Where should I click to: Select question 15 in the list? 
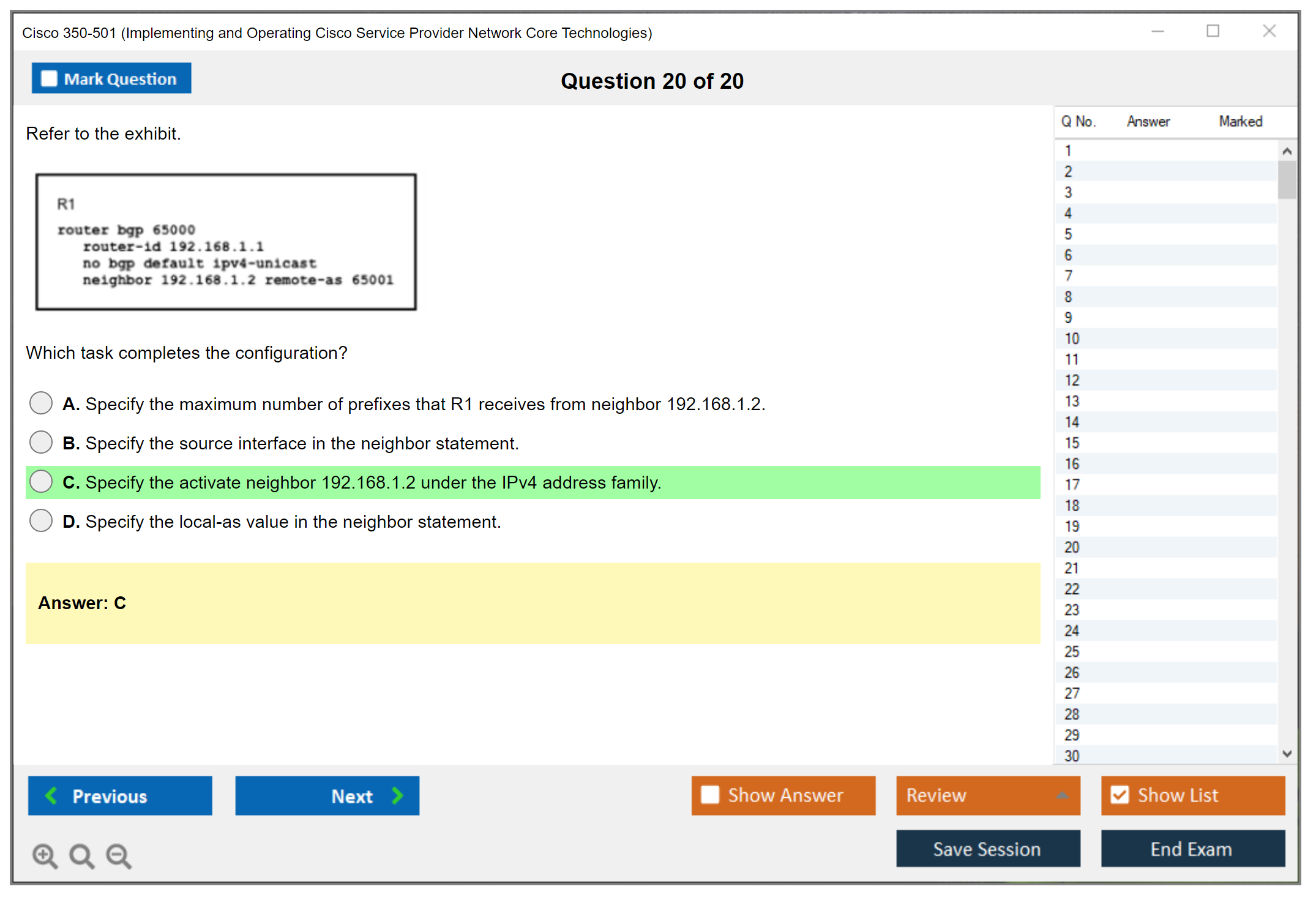click(x=1072, y=443)
